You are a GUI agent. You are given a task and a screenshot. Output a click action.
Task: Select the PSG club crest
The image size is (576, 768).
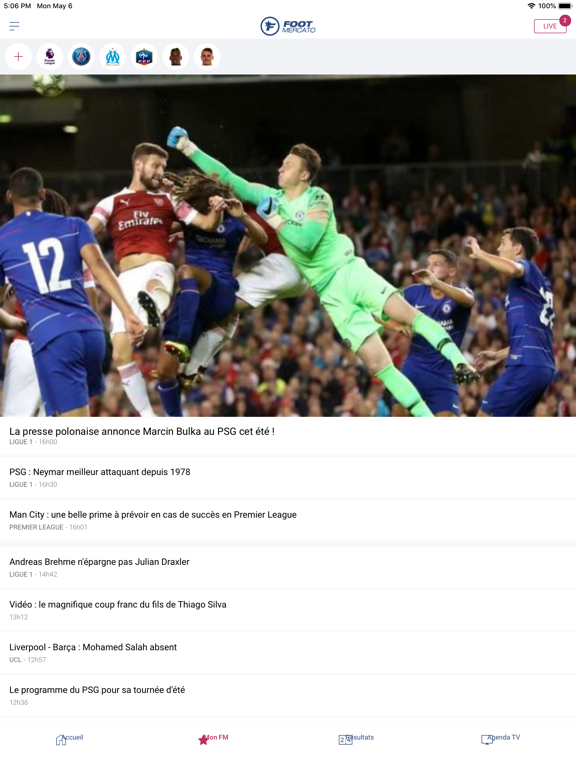tap(81, 57)
